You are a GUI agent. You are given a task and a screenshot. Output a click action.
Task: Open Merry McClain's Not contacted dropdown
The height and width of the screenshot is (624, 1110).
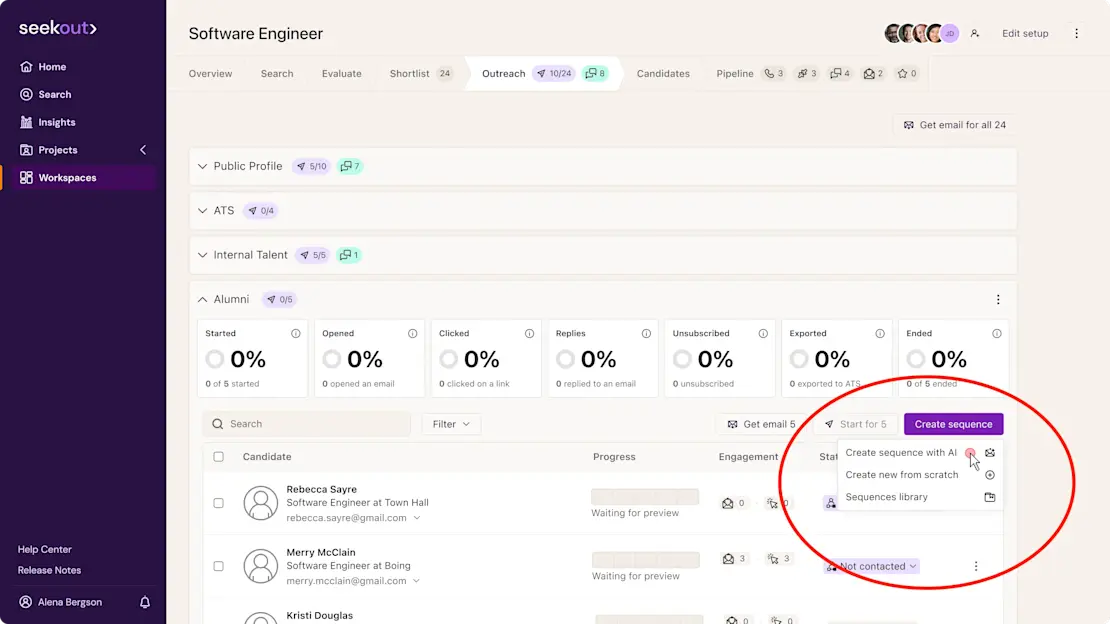click(x=872, y=566)
